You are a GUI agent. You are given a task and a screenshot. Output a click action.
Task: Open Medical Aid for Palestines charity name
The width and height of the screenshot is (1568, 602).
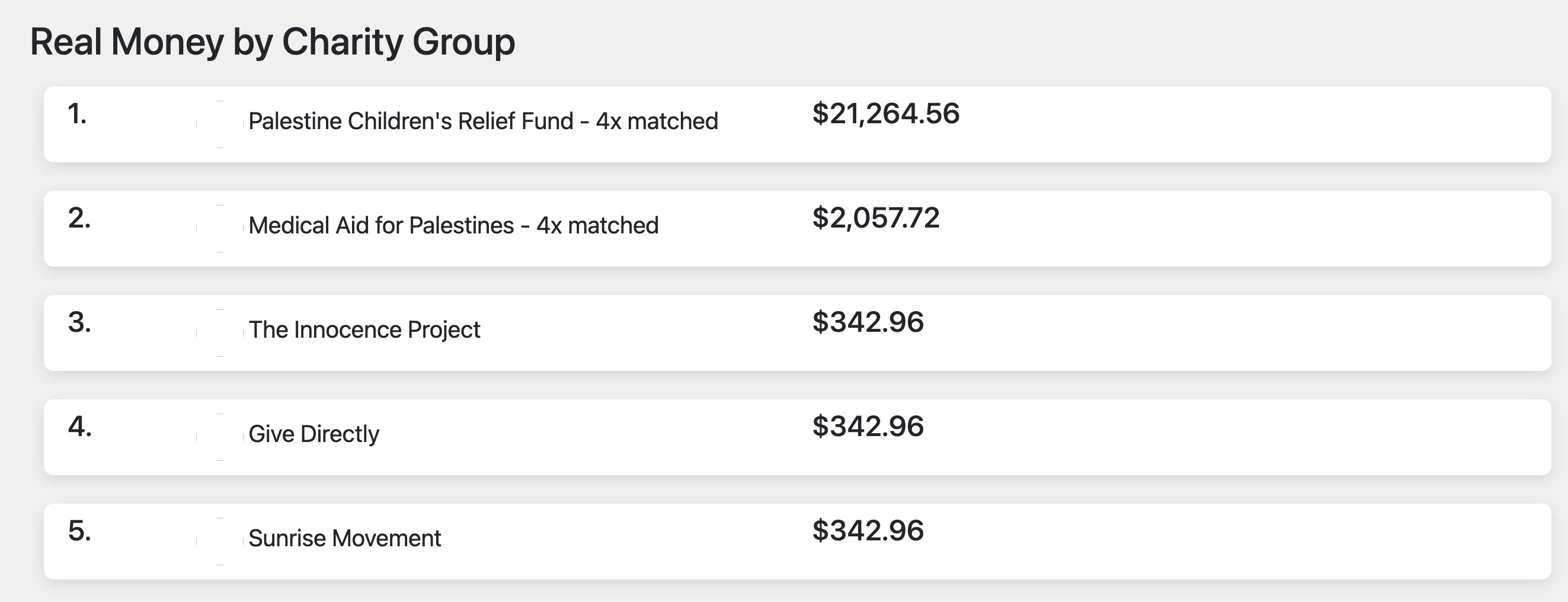[453, 226]
